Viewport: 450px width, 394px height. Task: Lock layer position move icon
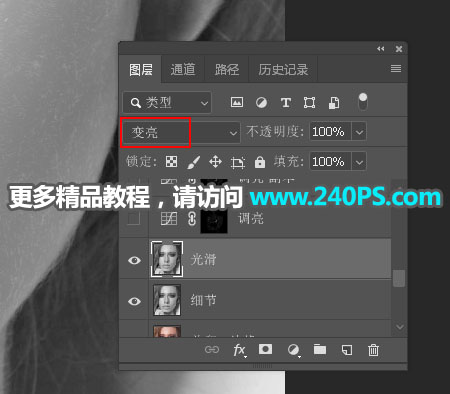click(x=215, y=162)
